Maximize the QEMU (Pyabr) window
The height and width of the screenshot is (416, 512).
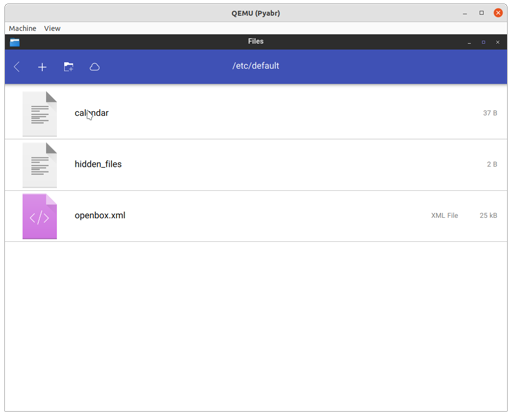pos(481,13)
